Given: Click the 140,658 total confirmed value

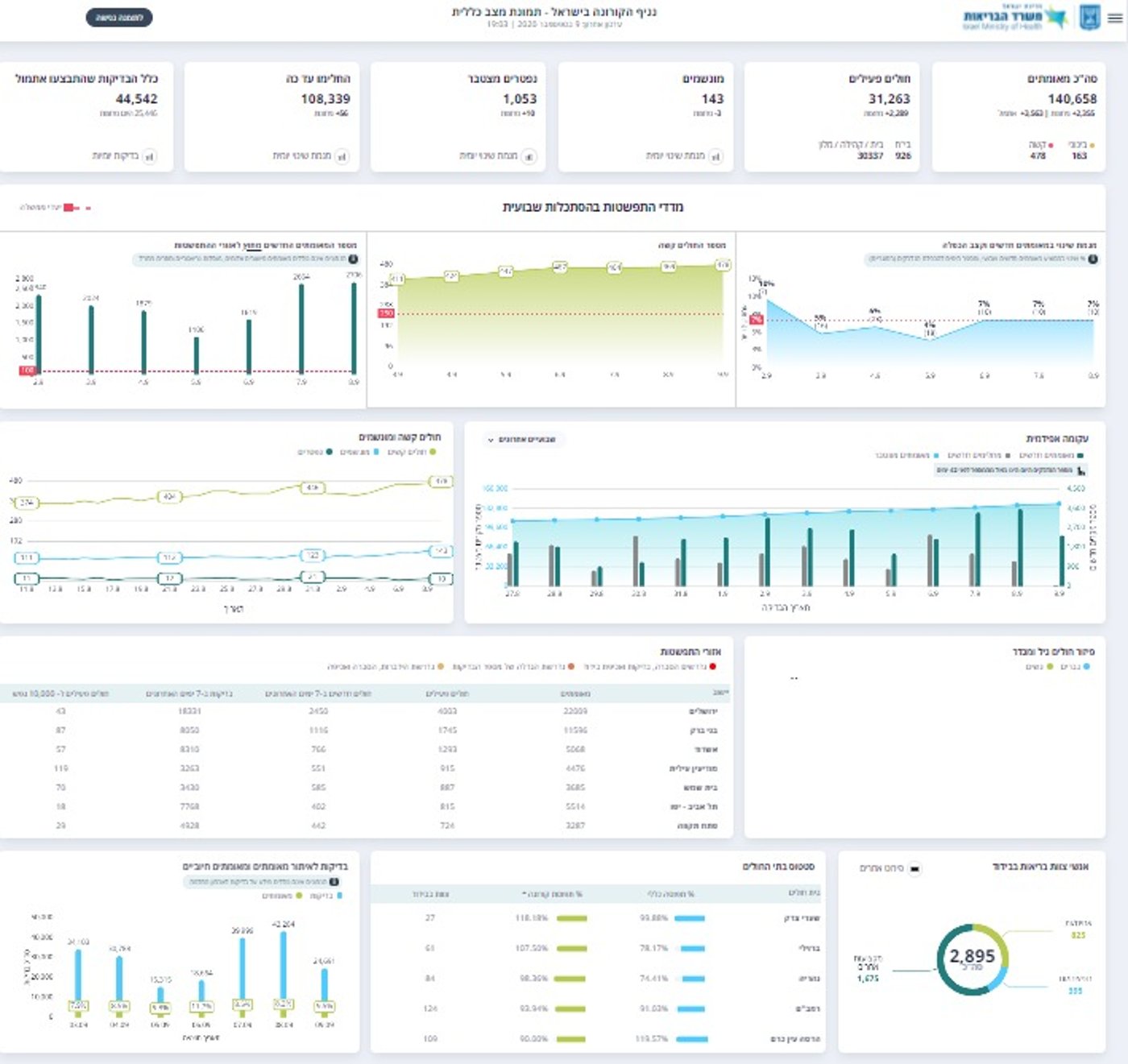Looking at the screenshot, I should [x=1072, y=98].
